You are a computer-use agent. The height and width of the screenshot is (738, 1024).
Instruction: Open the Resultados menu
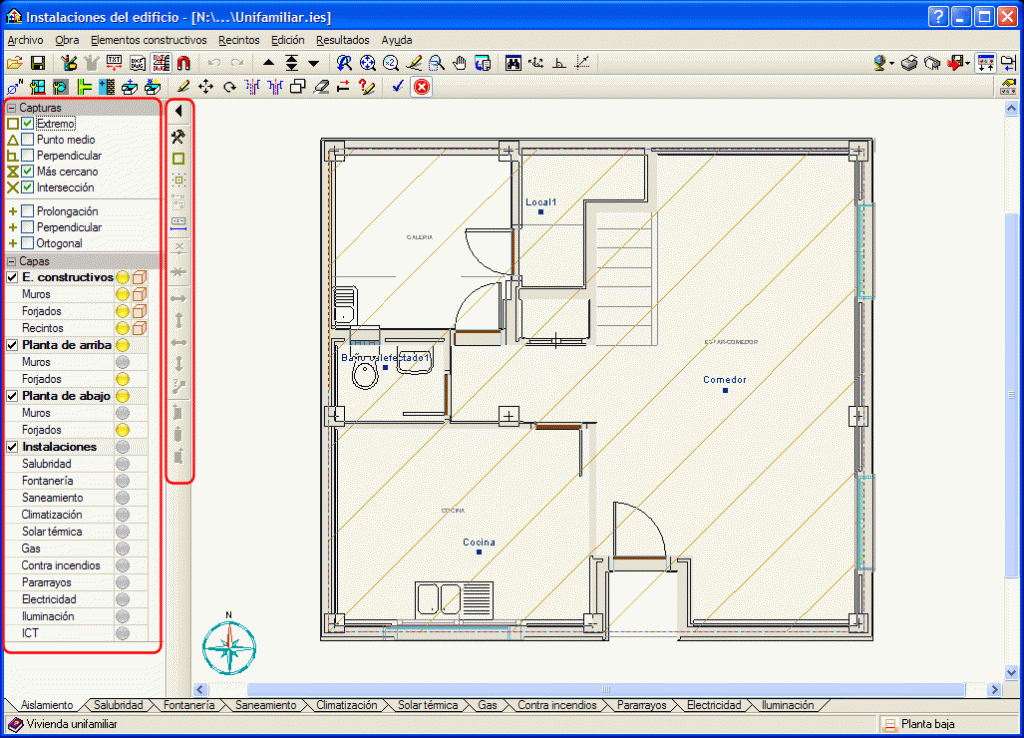pyautogui.click(x=343, y=40)
